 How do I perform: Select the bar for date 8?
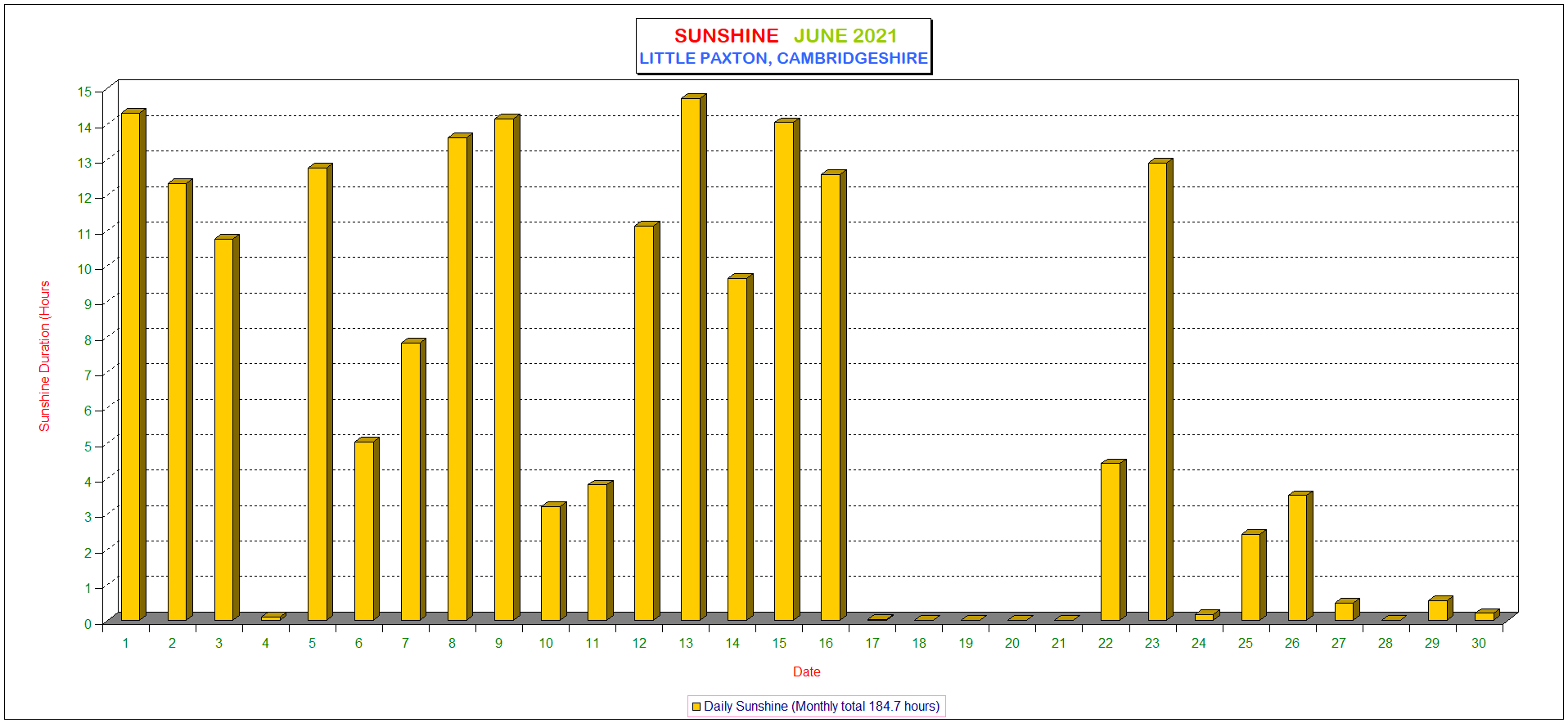coord(460,377)
